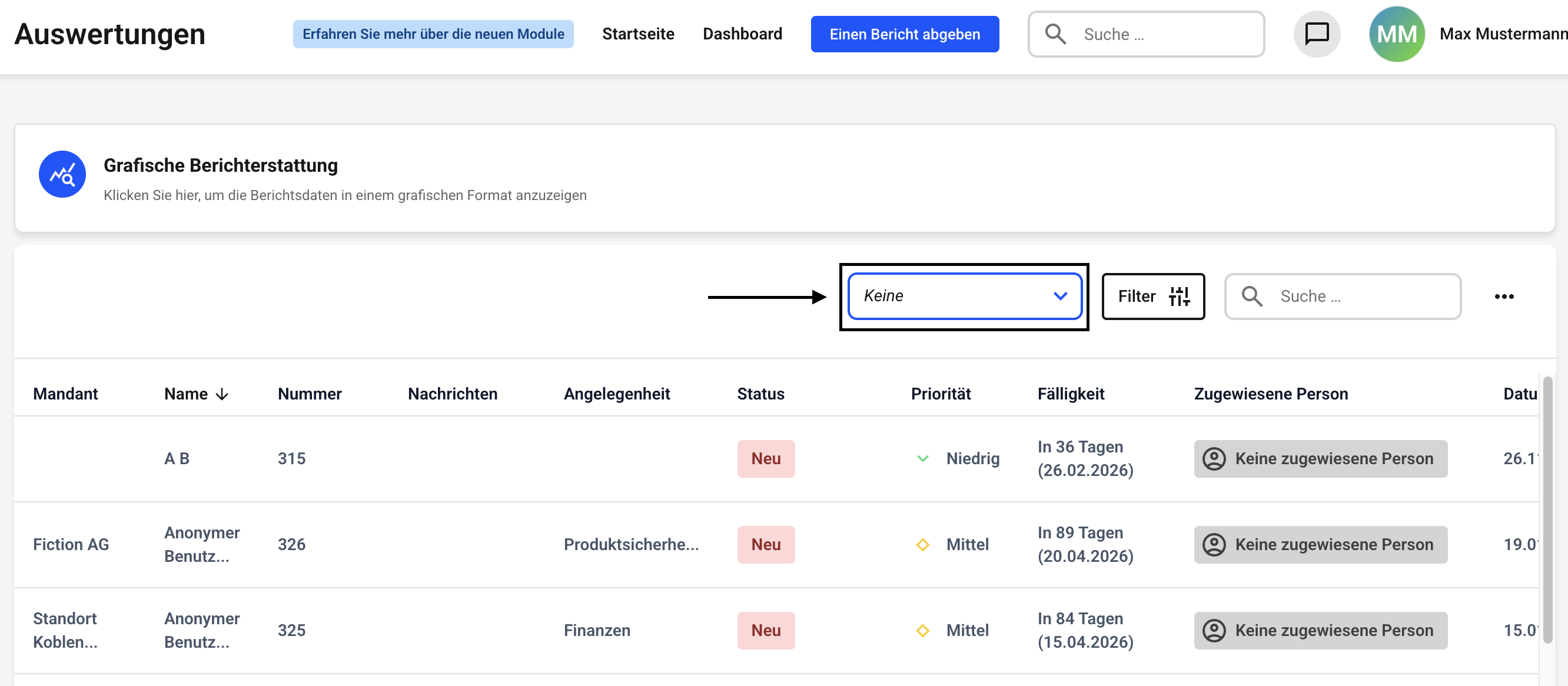
Task: Open the neuen Module info link
Action: [x=433, y=34]
